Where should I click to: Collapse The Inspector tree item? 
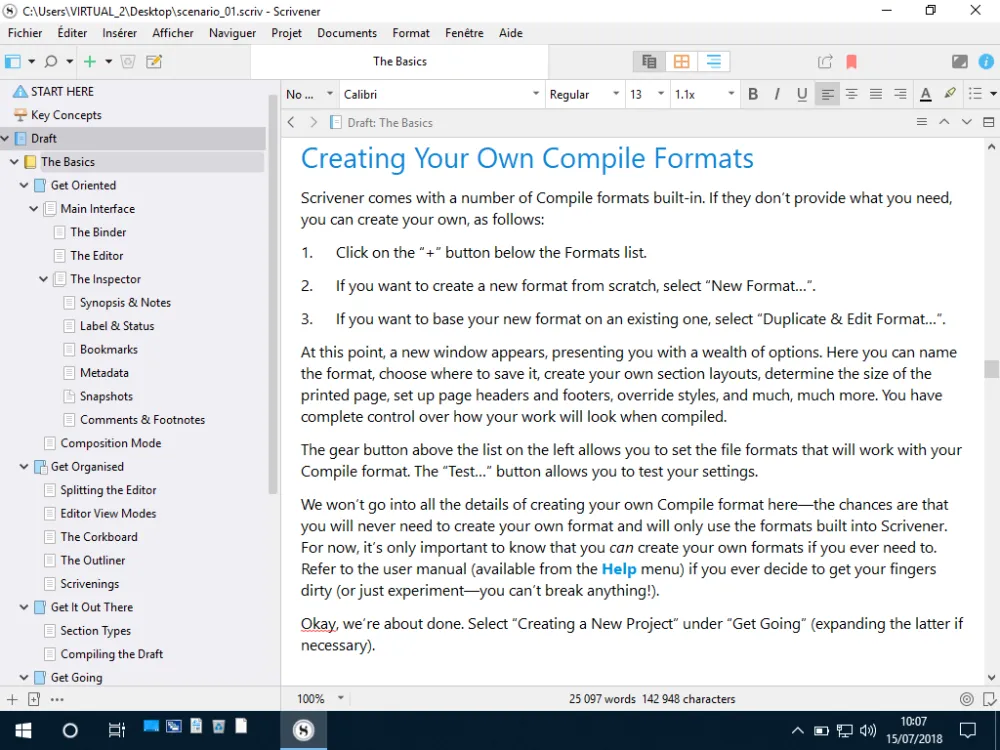click(x=43, y=279)
